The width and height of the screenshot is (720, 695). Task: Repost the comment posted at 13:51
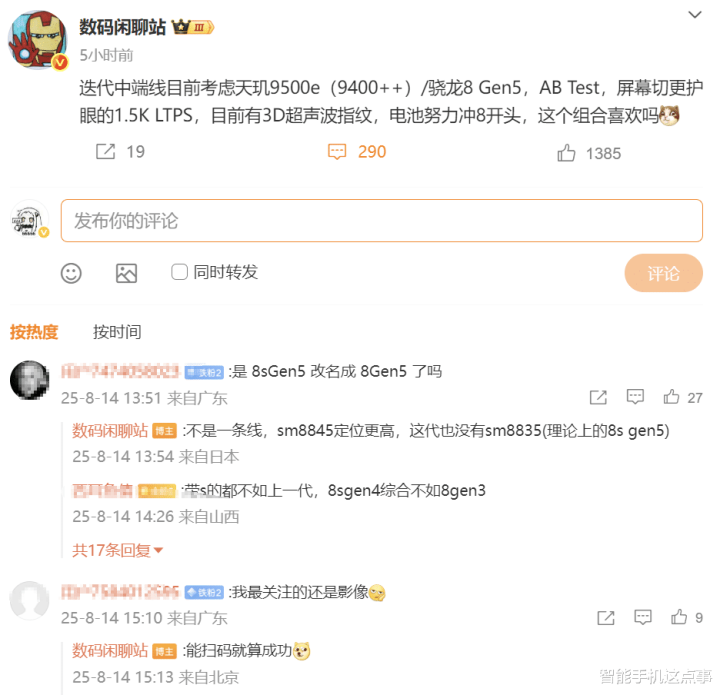click(x=598, y=397)
